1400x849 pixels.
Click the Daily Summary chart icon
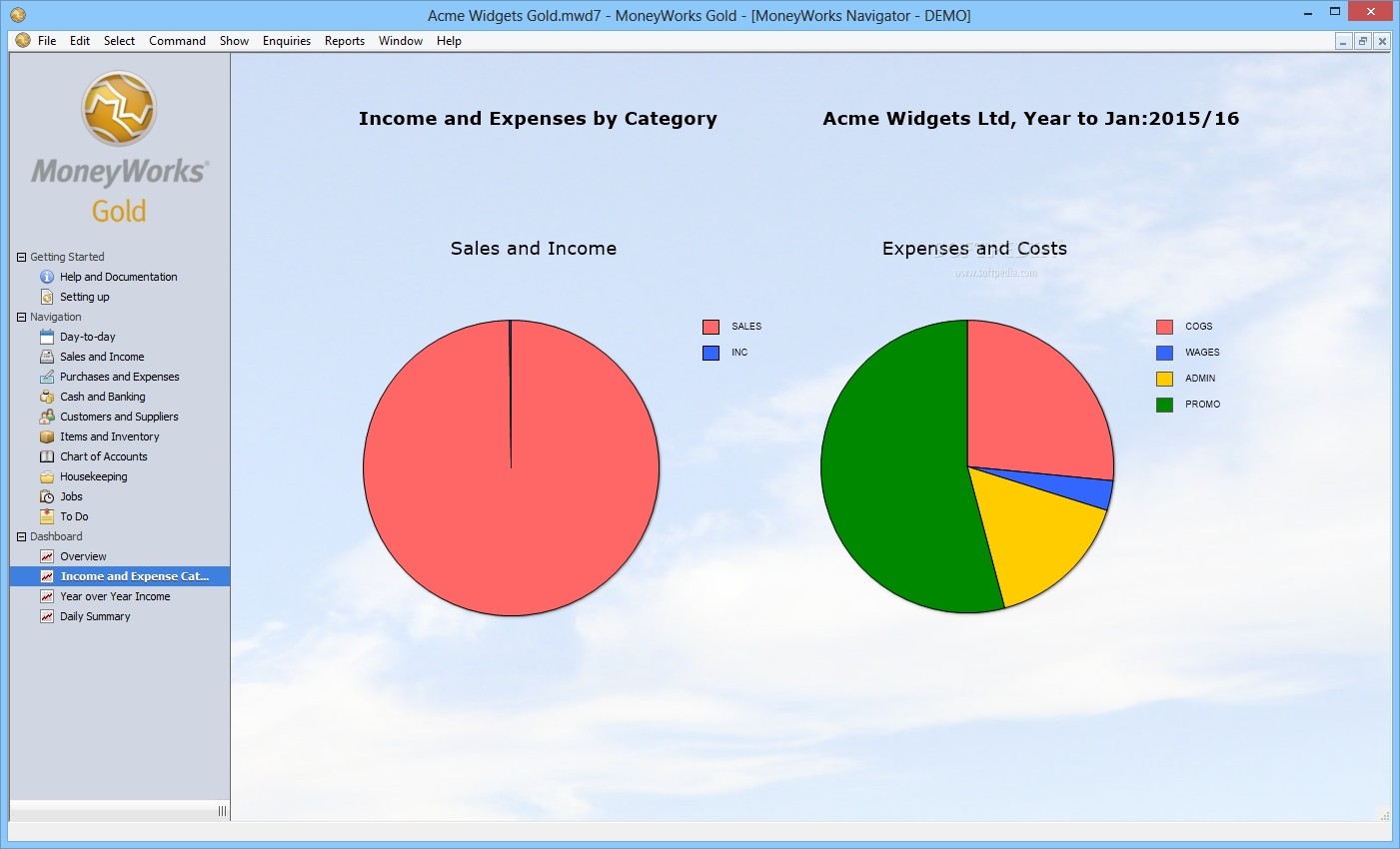coord(47,616)
